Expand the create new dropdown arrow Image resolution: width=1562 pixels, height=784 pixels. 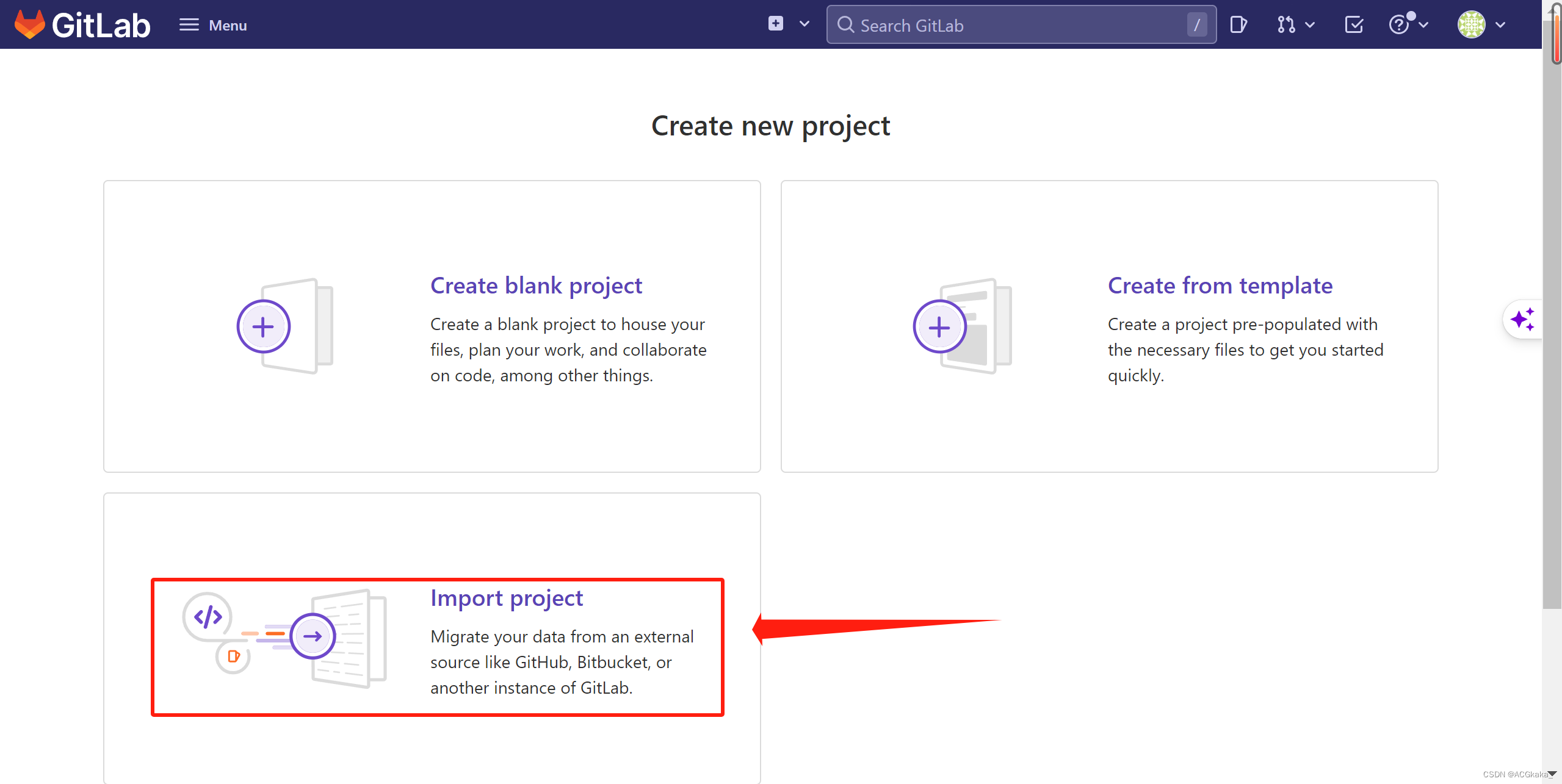click(805, 24)
